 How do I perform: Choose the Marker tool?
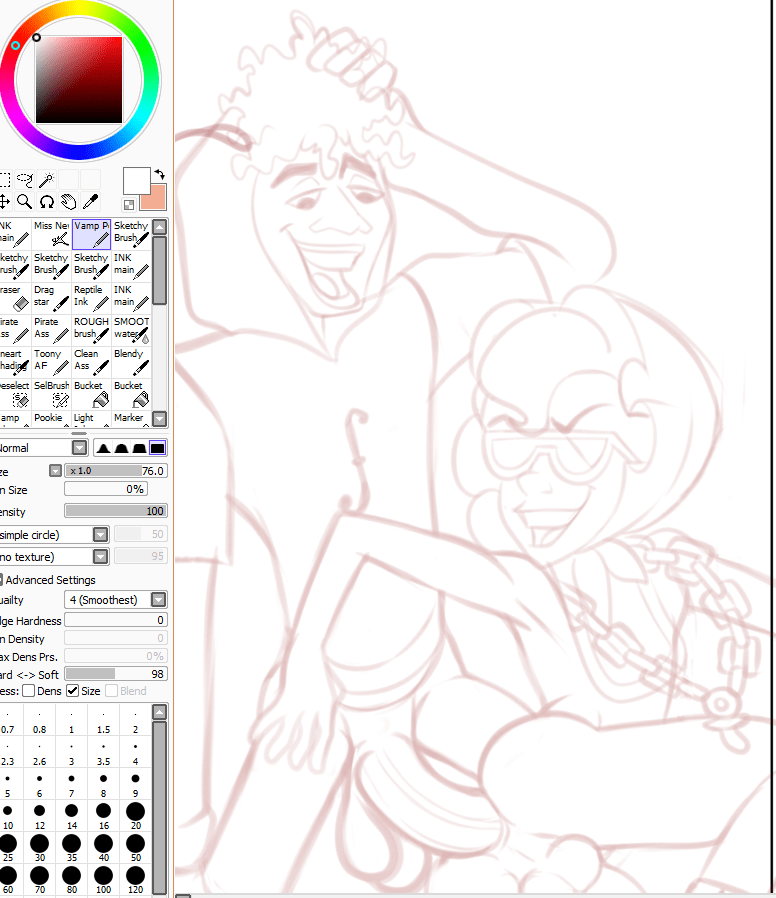[132, 419]
